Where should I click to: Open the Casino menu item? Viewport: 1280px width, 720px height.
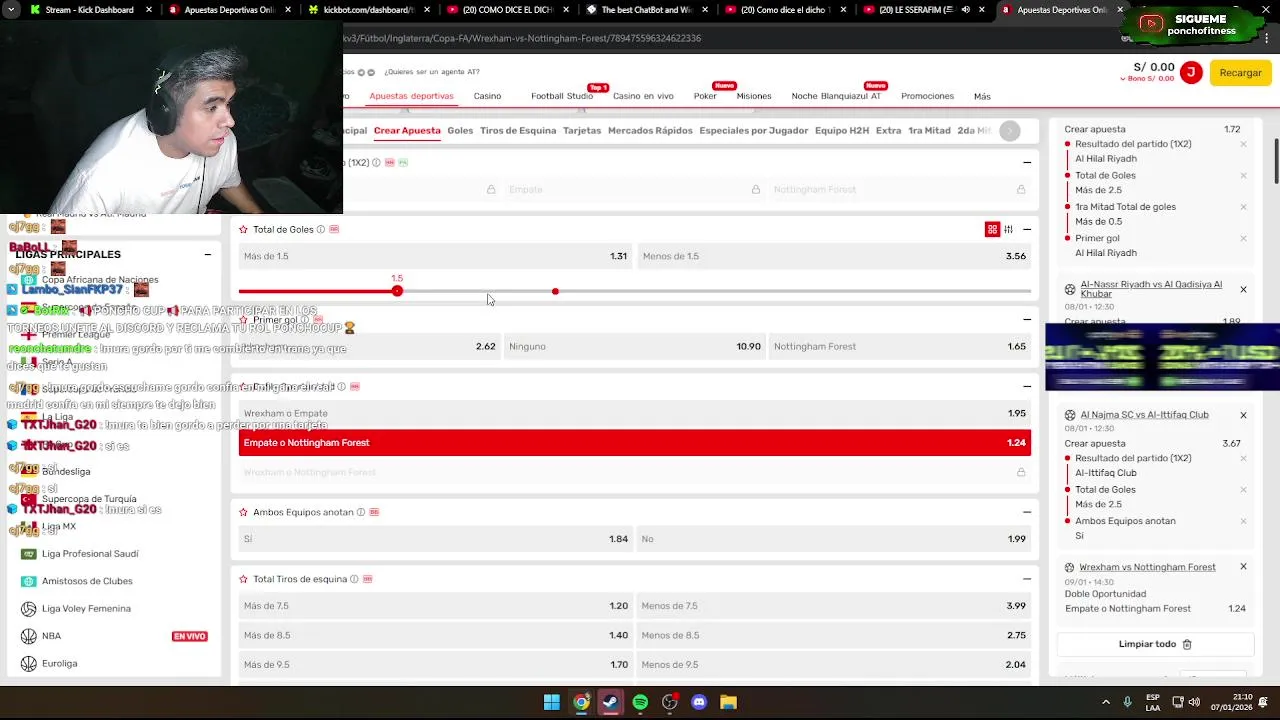(487, 96)
